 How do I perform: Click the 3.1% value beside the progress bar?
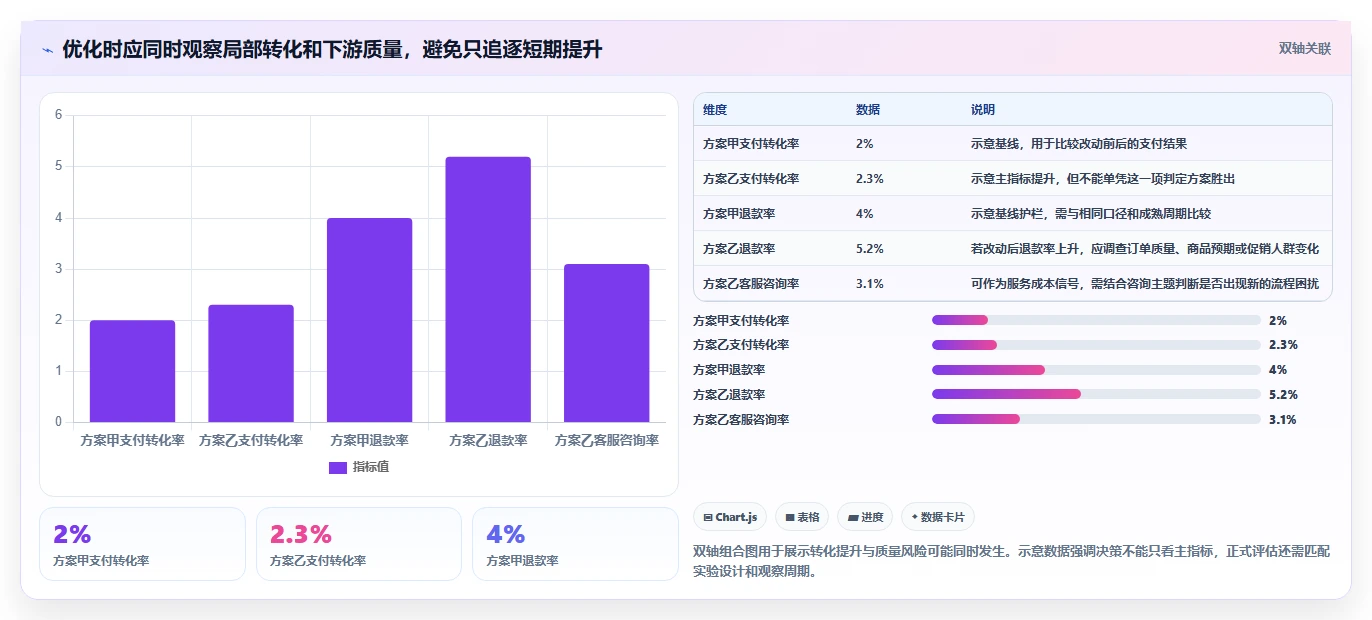(1283, 420)
